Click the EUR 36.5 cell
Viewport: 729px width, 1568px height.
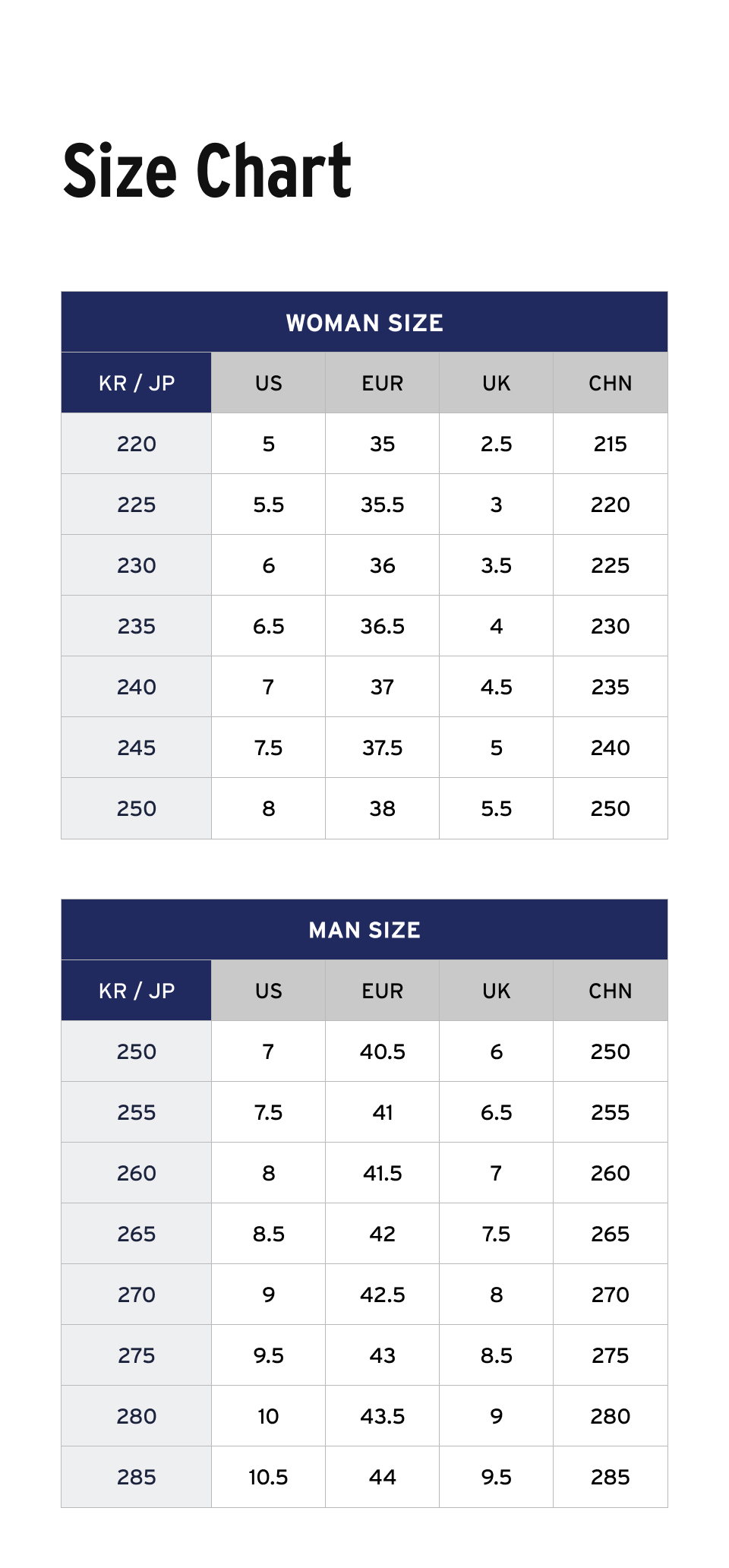[383, 626]
